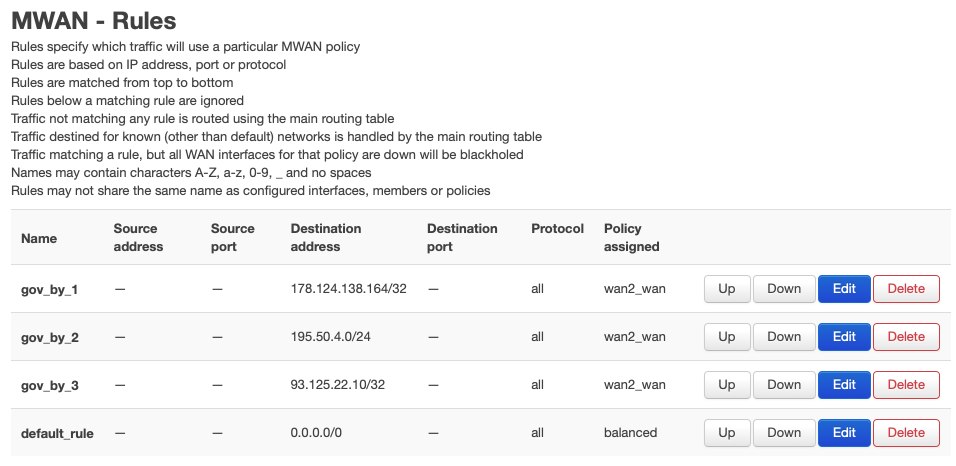Delete the gov_by_3 rule
Image resolution: width=956 pixels, height=466 pixels.
(906, 385)
